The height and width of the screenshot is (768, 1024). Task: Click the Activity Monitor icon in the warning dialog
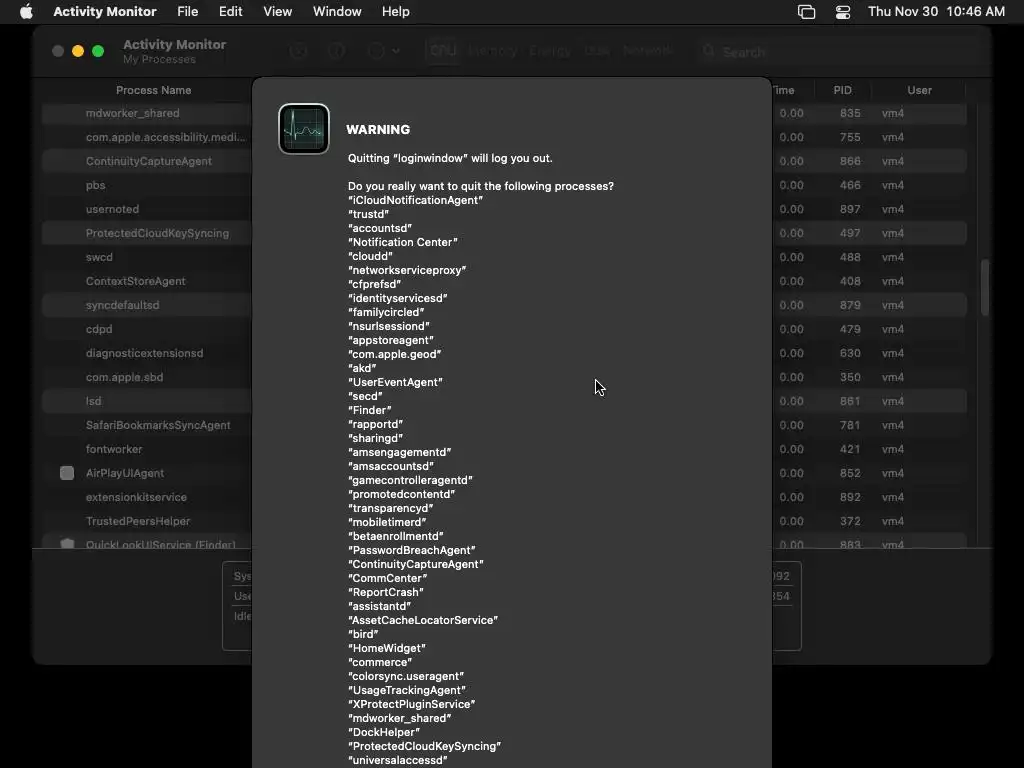[304, 129]
